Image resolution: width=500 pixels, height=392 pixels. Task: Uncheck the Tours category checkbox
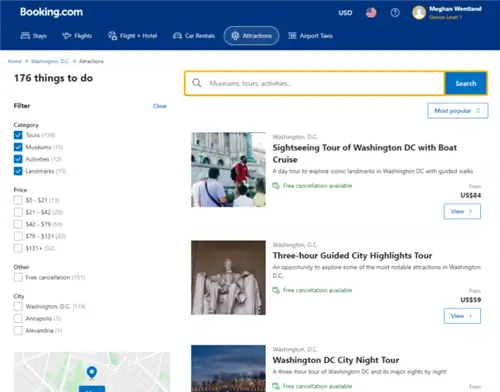point(18,135)
